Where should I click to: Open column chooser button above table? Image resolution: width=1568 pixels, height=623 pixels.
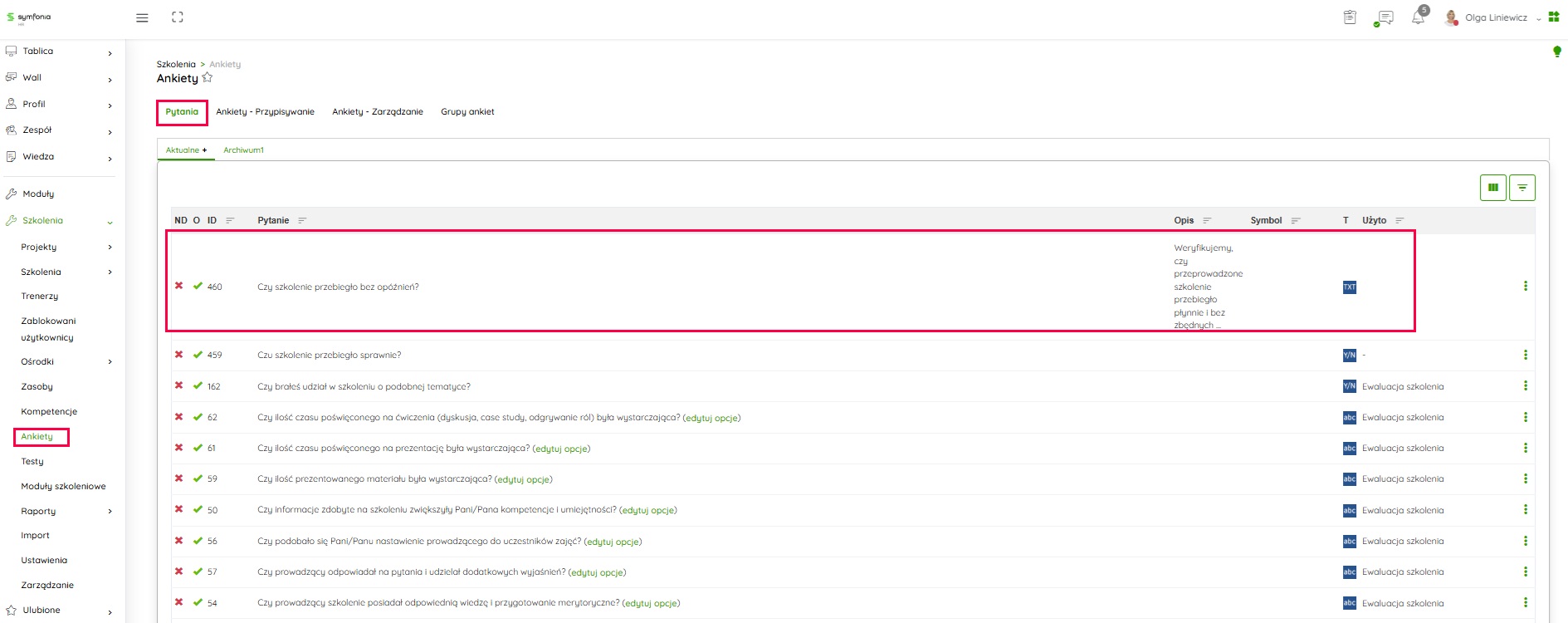click(1492, 188)
